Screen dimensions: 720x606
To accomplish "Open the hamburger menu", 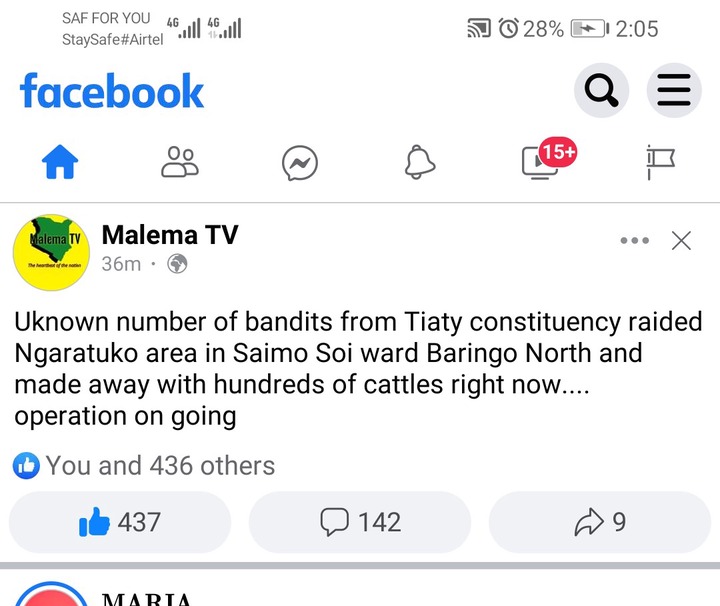I will pos(674,93).
